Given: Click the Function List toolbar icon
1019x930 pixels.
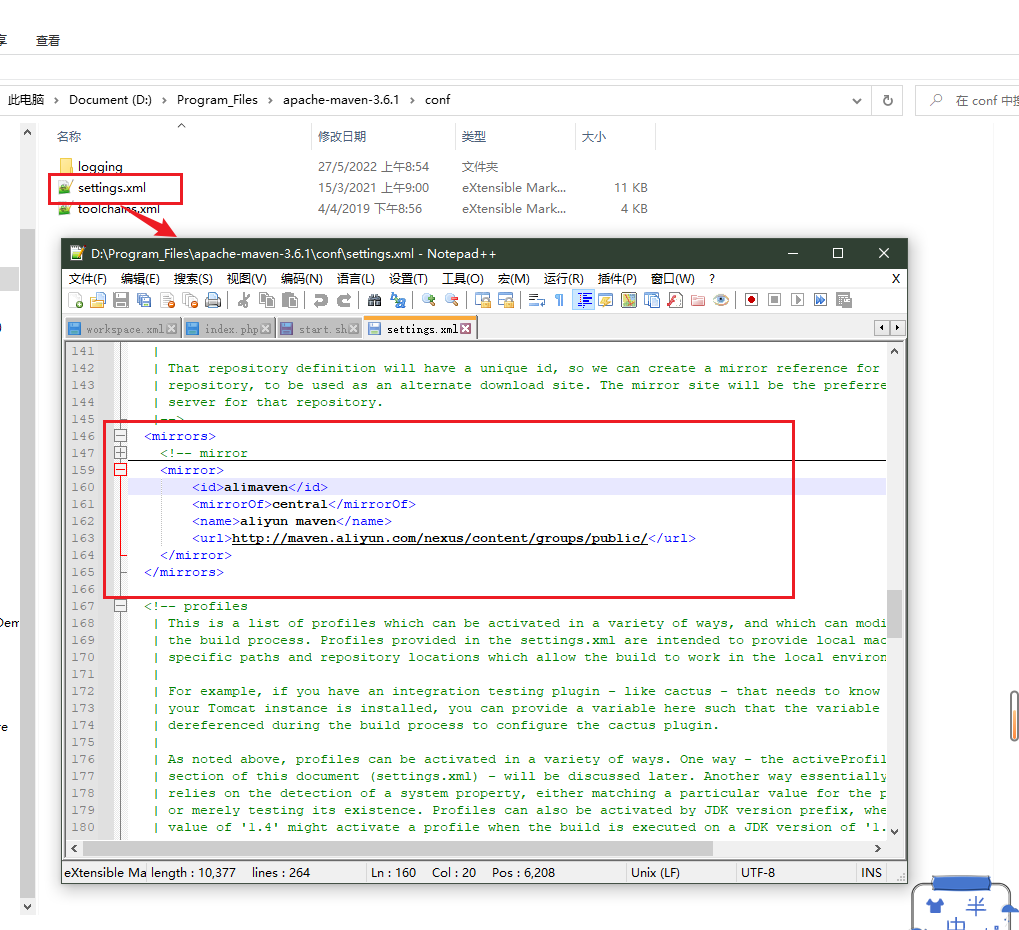Looking at the screenshot, I should pyautogui.click(x=675, y=300).
